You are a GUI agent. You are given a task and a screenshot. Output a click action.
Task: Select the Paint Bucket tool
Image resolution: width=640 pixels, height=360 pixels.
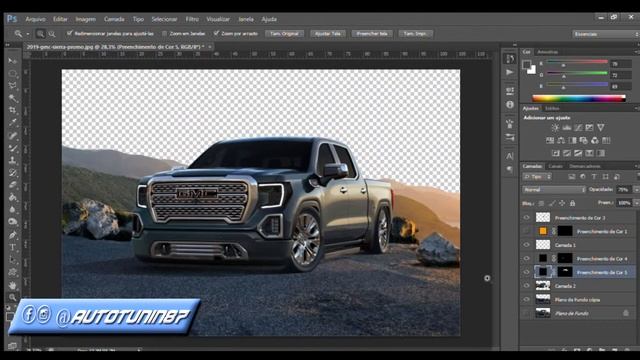13,197
